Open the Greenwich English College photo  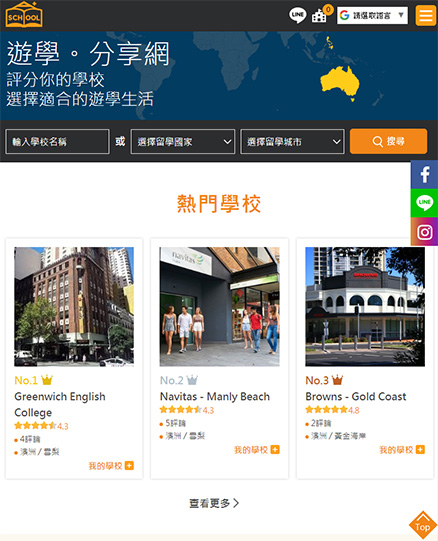tap(74, 306)
